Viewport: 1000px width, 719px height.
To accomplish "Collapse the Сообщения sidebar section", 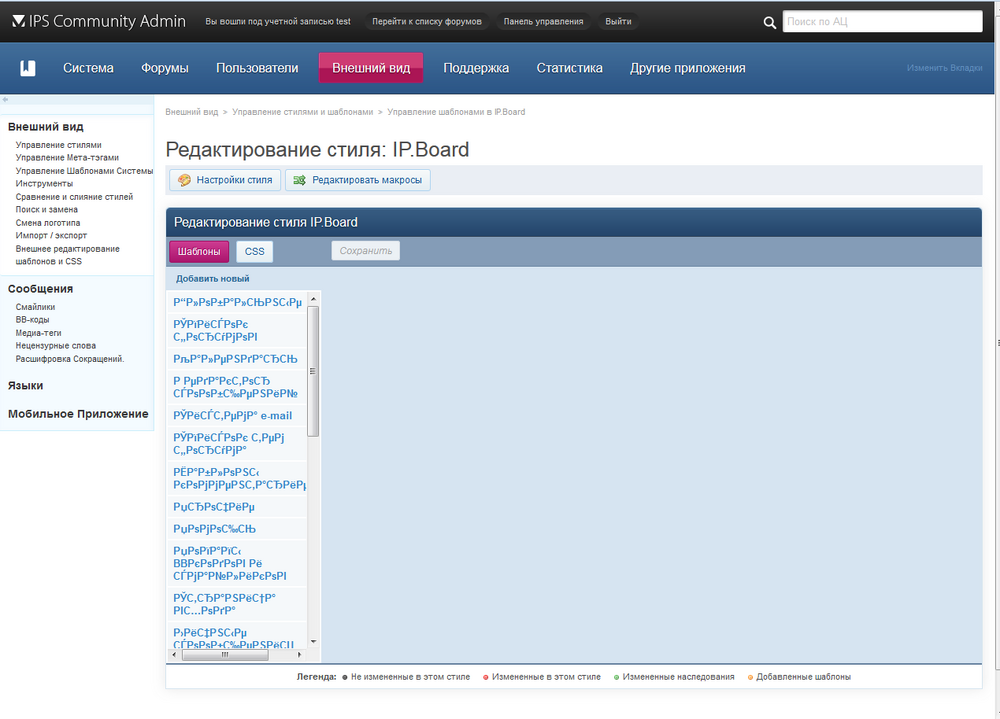I will 40,289.
